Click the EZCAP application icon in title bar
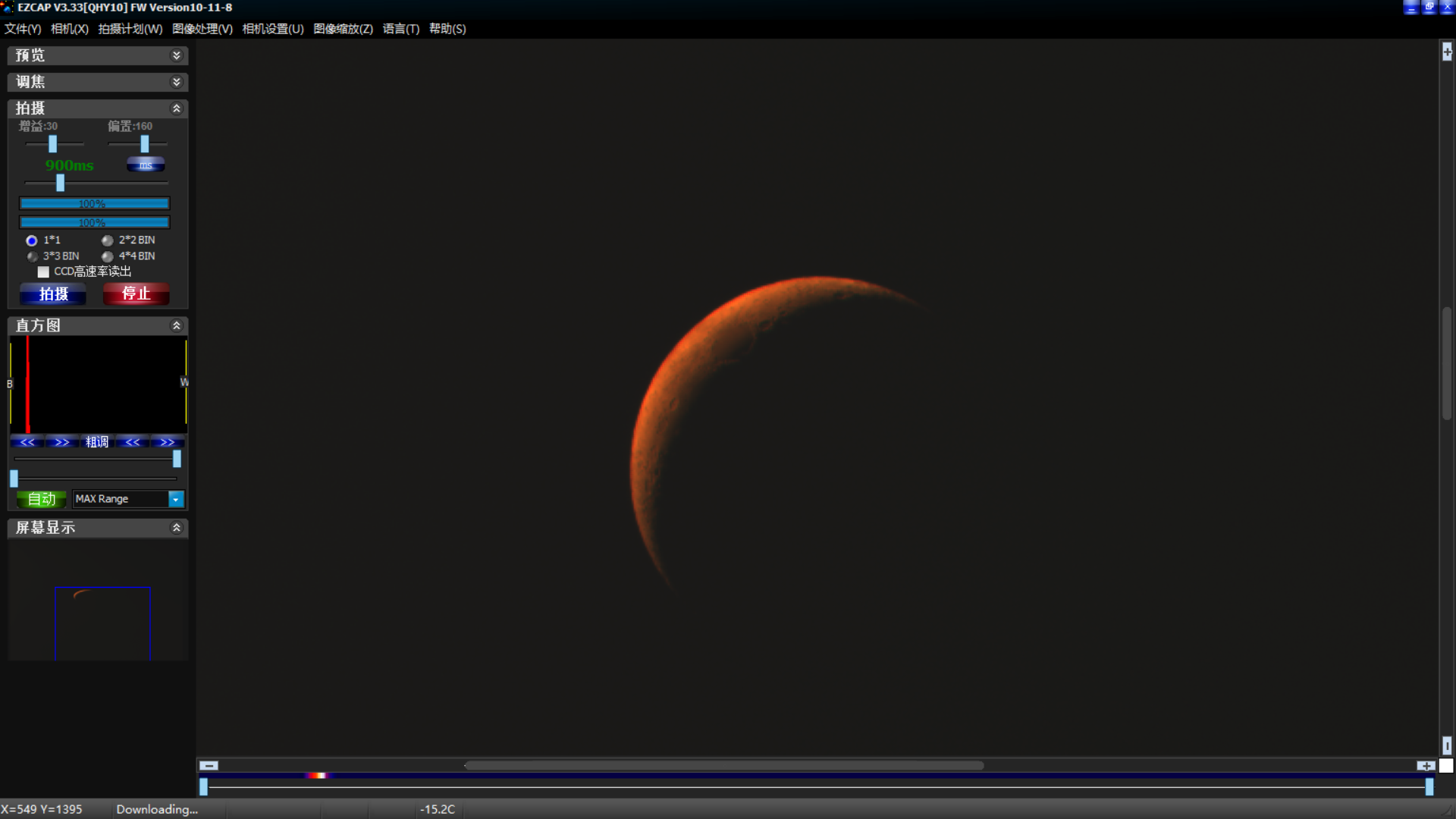The height and width of the screenshot is (819, 1456). [8, 8]
